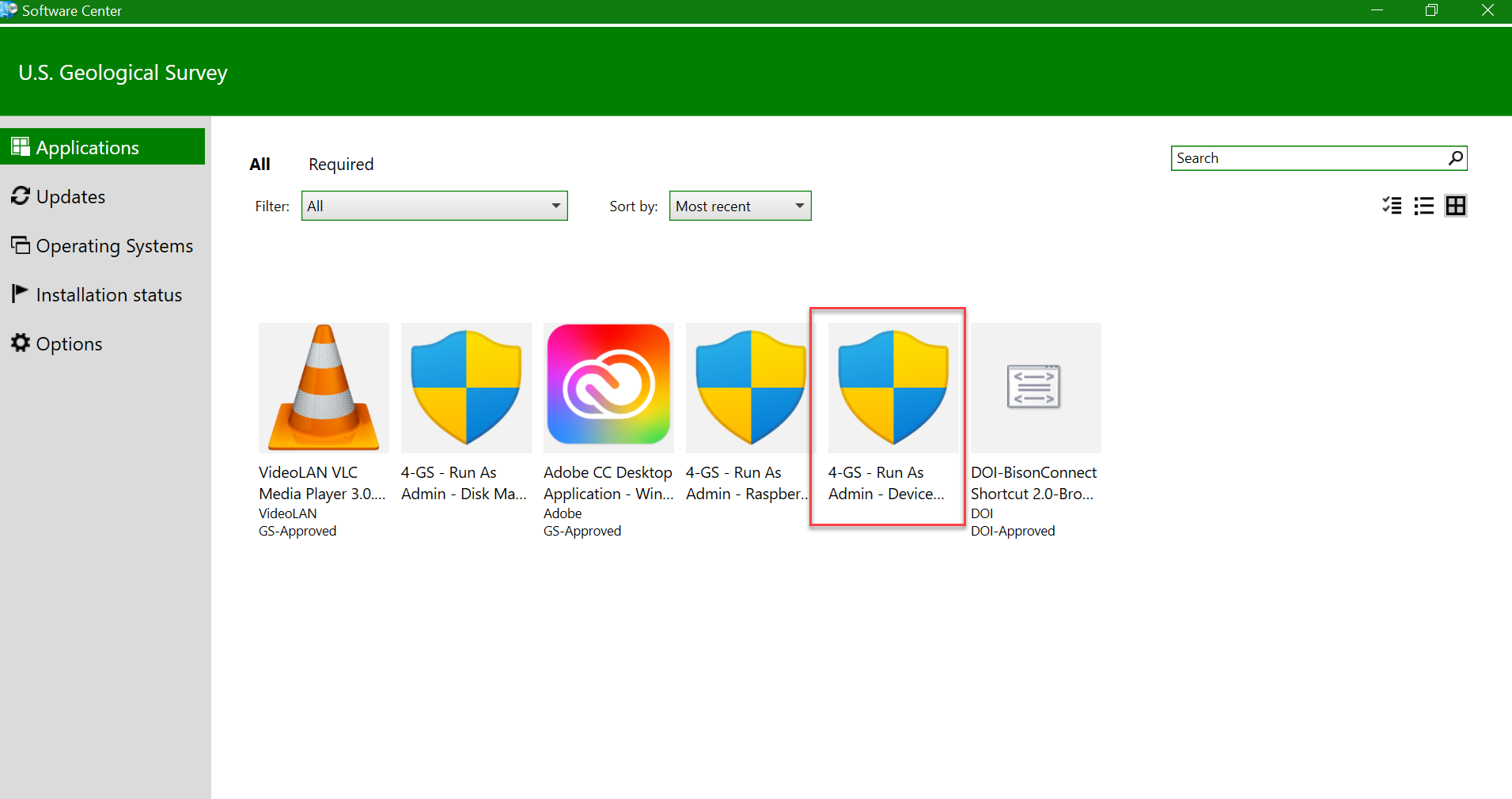Go to Options in the sidebar
Image resolution: width=1512 pixels, height=799 pixels.
coord(103,343)
